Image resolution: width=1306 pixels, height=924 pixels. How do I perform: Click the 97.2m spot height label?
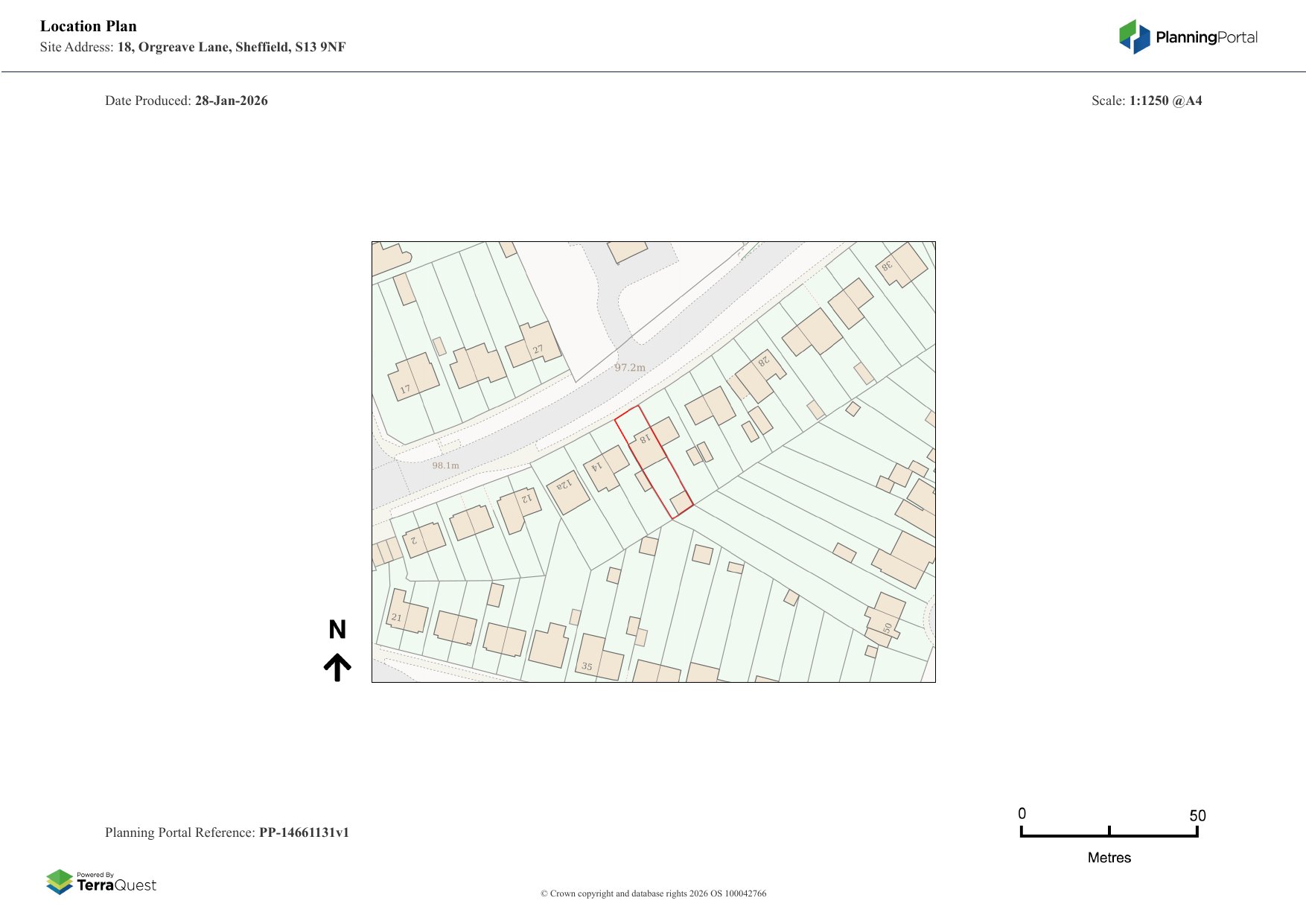coord(630,367)
